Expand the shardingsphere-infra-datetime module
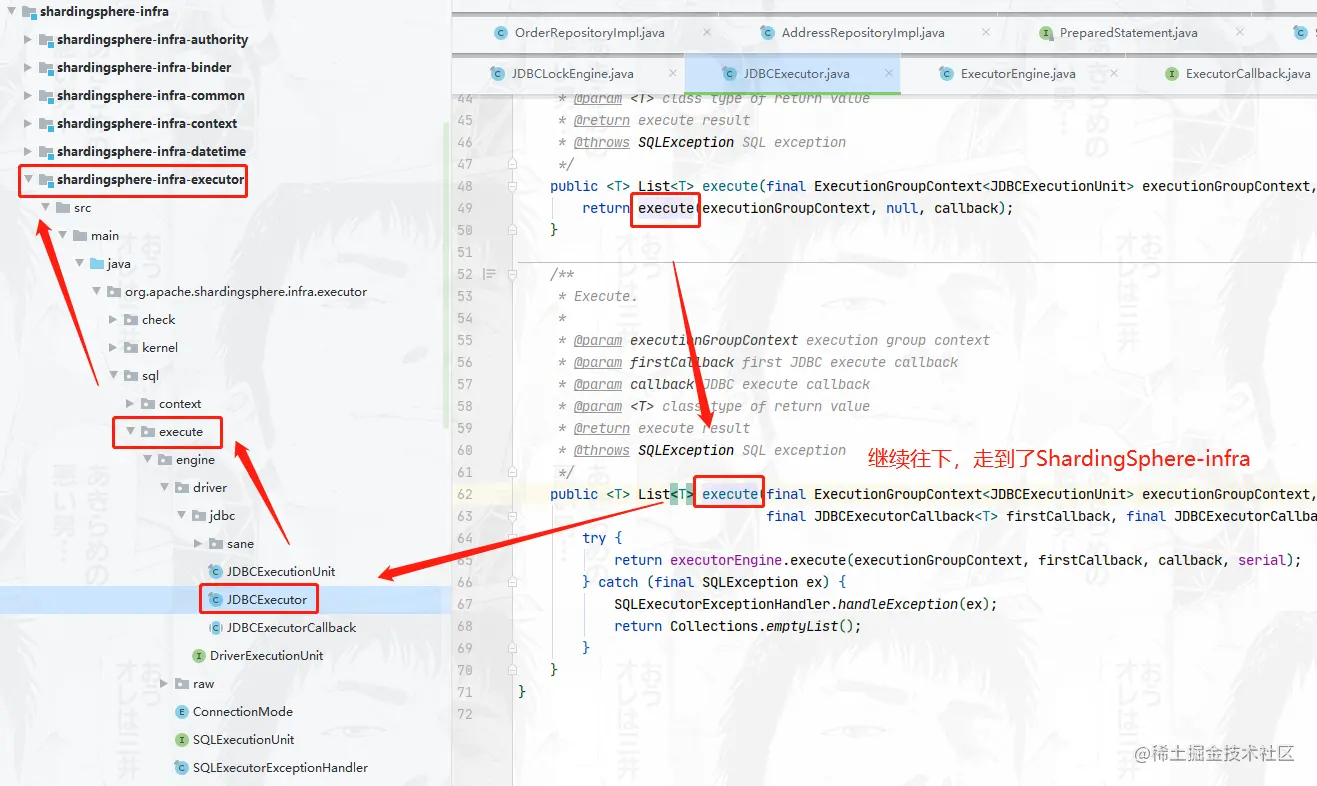 (28, 152)
